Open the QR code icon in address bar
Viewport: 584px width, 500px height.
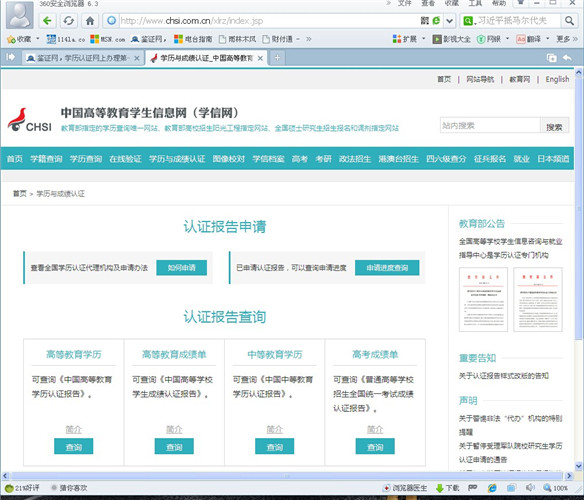pos(425,20)
